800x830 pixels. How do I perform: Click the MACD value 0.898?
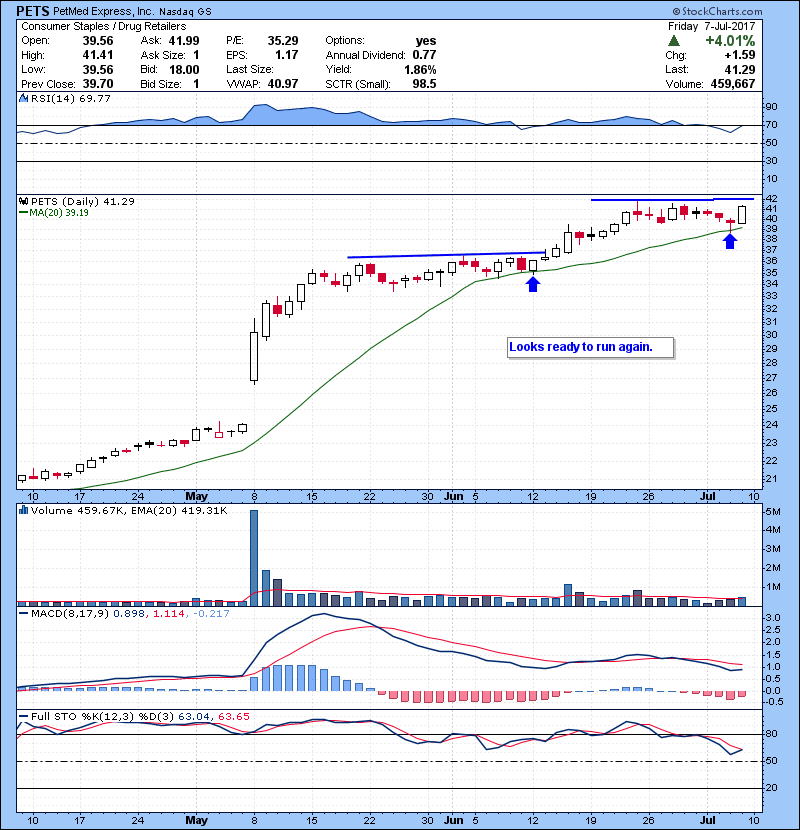pos(129,614)
